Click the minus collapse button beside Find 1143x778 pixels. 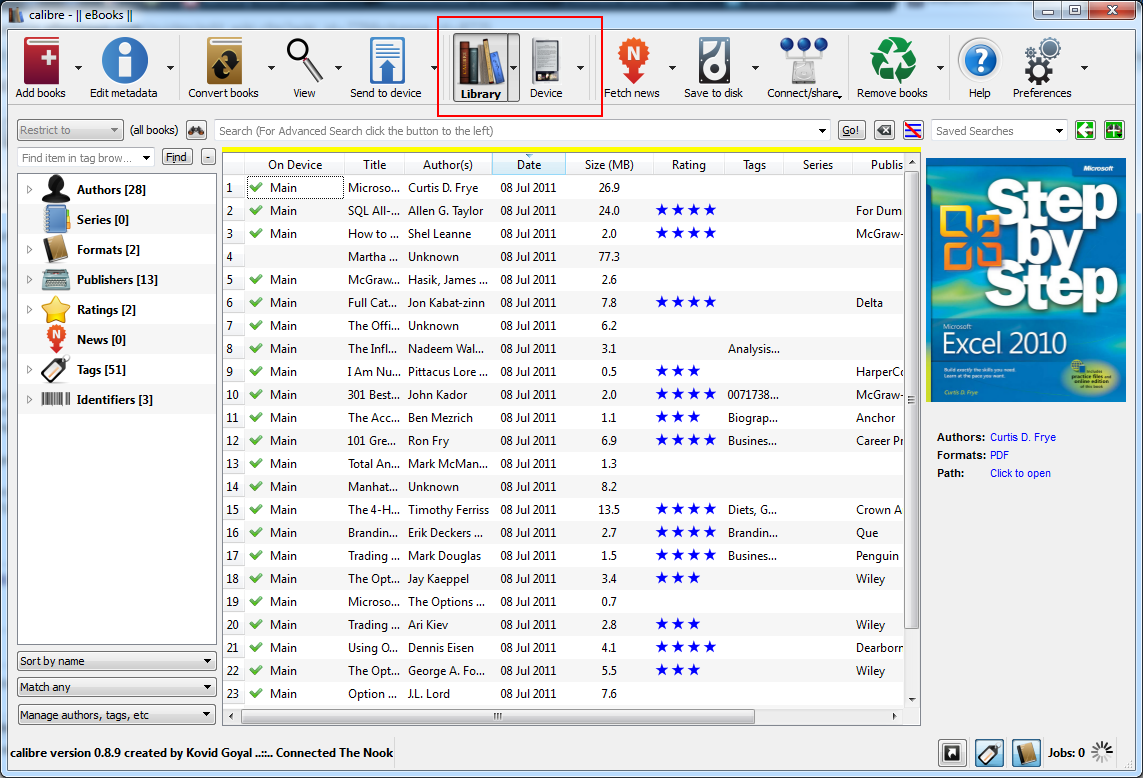click(208, 157)
